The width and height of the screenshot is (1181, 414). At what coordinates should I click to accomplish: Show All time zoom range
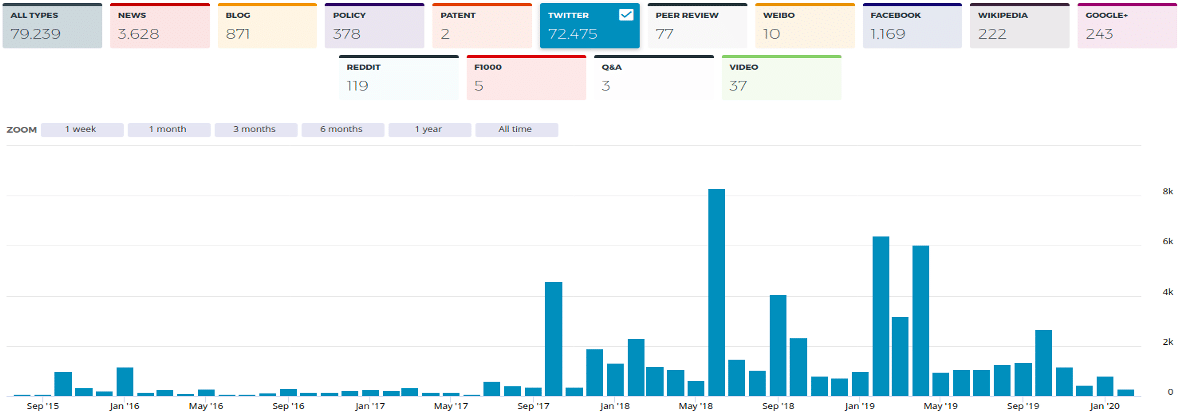[516, 130]
